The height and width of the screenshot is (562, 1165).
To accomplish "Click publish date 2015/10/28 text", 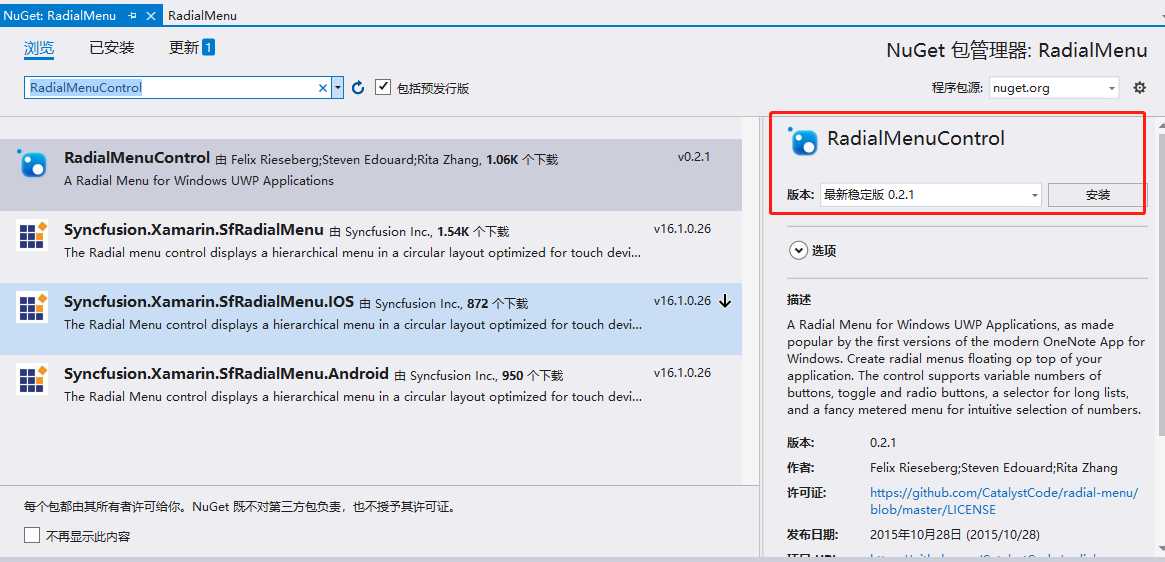I will [x=955, y=534].
